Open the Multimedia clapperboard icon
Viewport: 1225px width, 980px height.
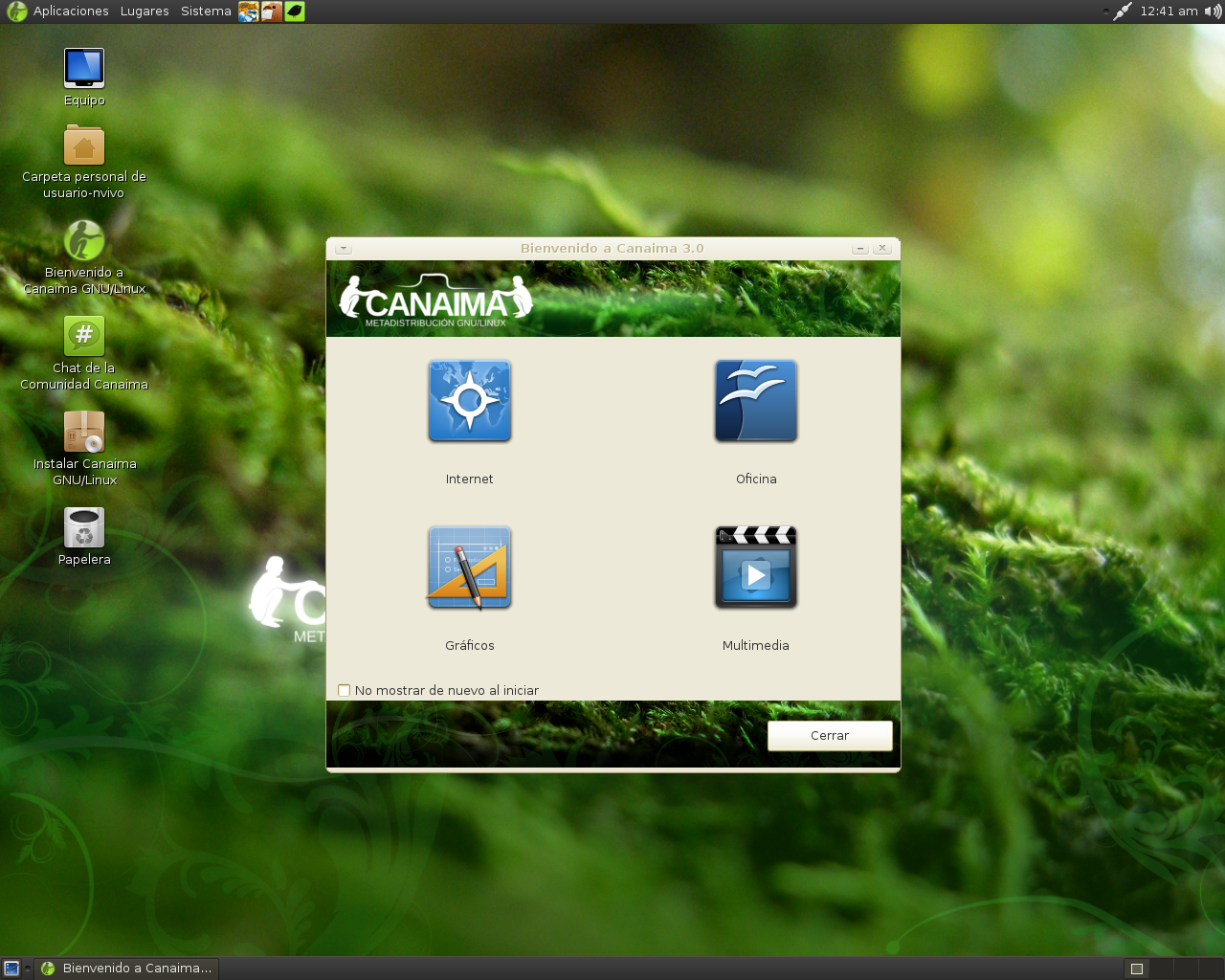tap(756, 568)
